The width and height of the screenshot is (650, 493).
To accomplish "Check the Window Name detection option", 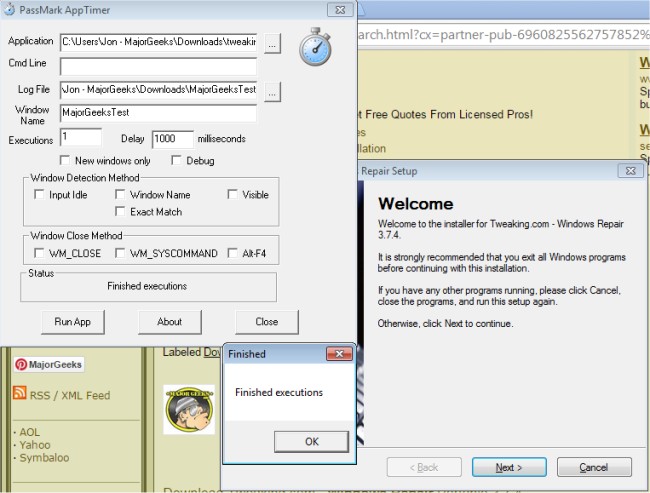I will 120,194.
